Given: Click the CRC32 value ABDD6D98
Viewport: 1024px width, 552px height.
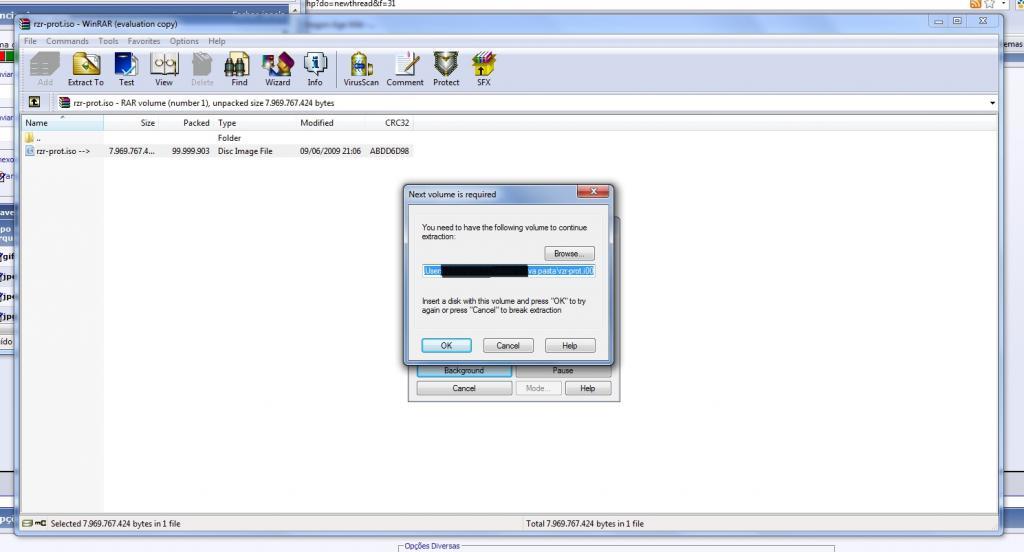Looking at the screenshot, I should tap(389, 151).
